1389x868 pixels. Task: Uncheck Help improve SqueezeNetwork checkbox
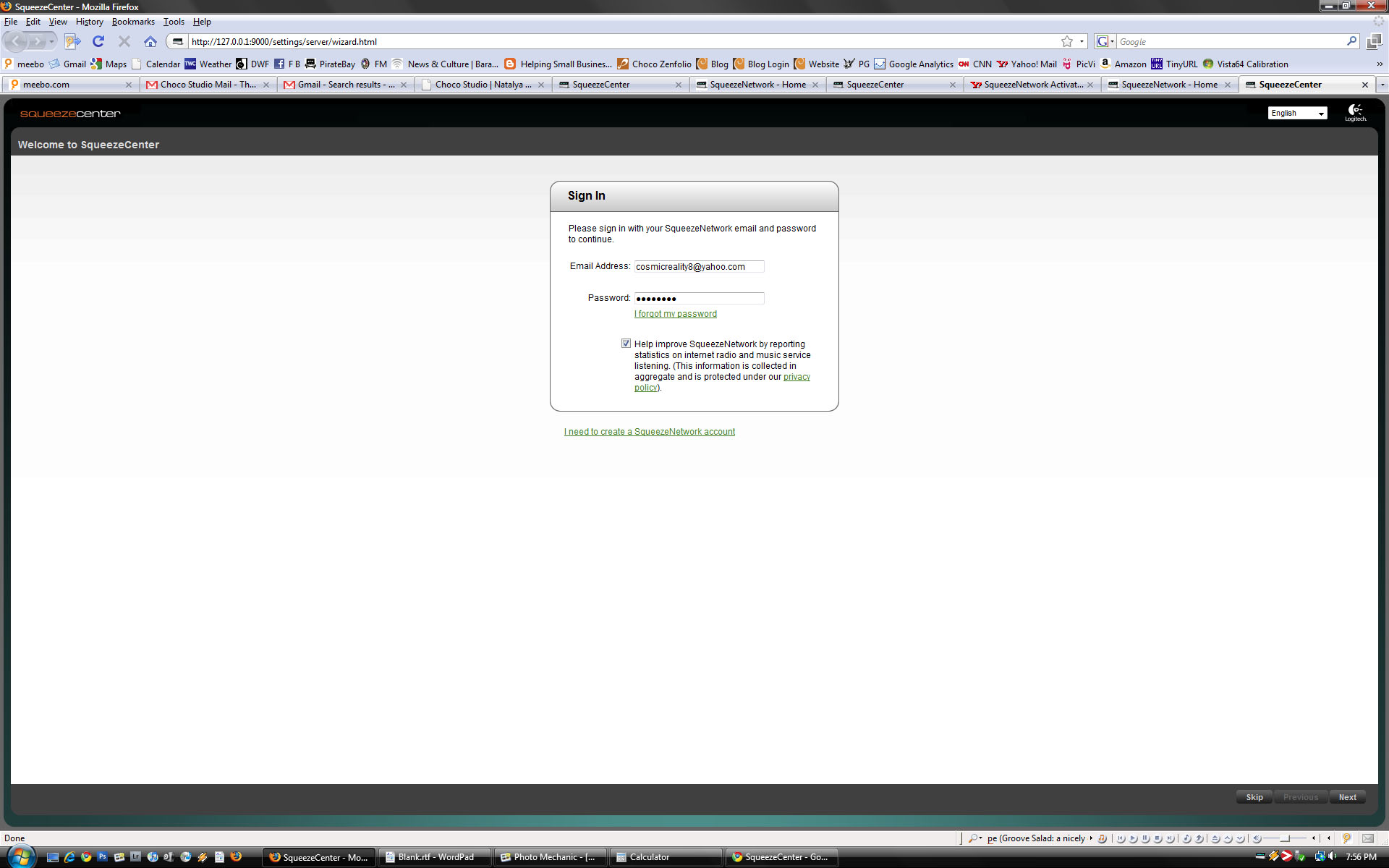(x=626, y=344)
